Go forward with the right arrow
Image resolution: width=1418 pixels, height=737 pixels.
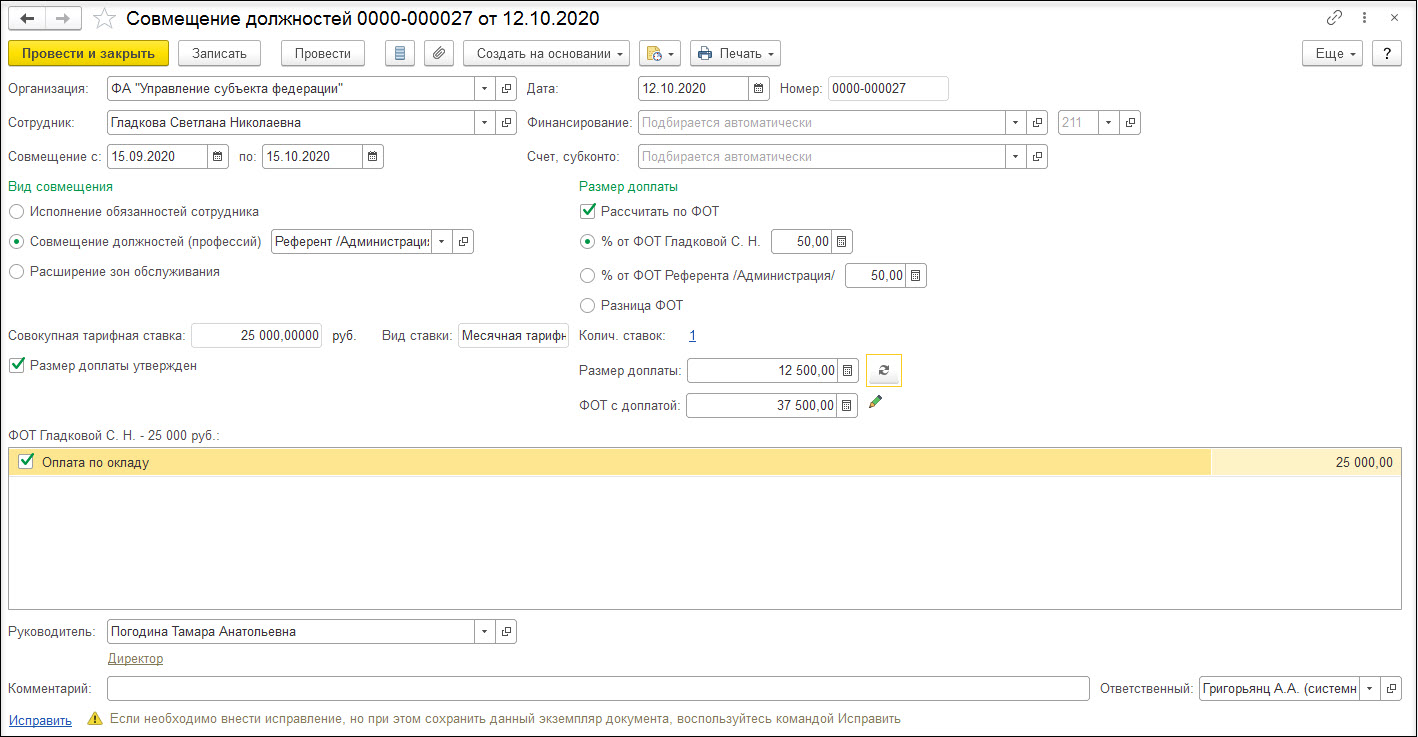point(63,19)
